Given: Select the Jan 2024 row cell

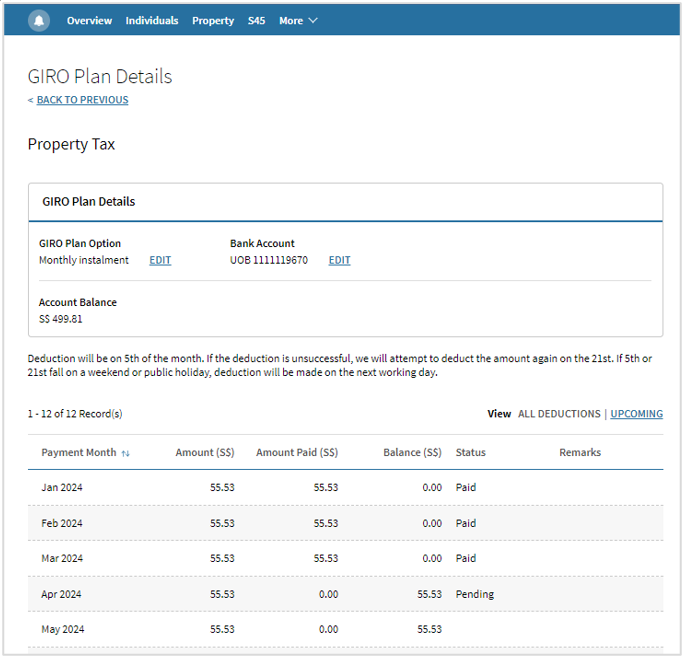Looking at the screenshot, I should [x=62, y=488].
